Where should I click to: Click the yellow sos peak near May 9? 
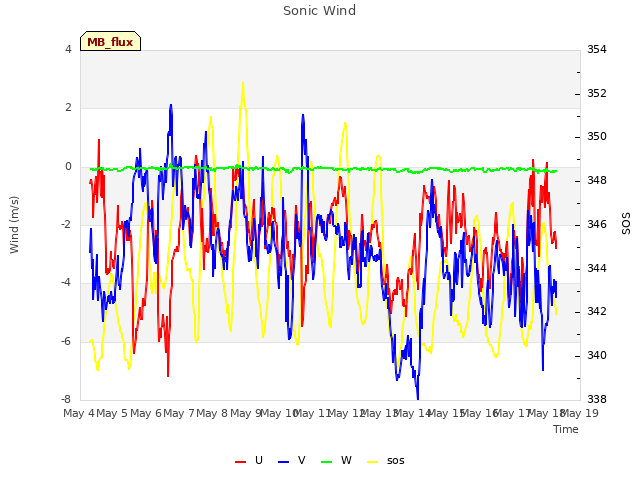pos(243,83)
